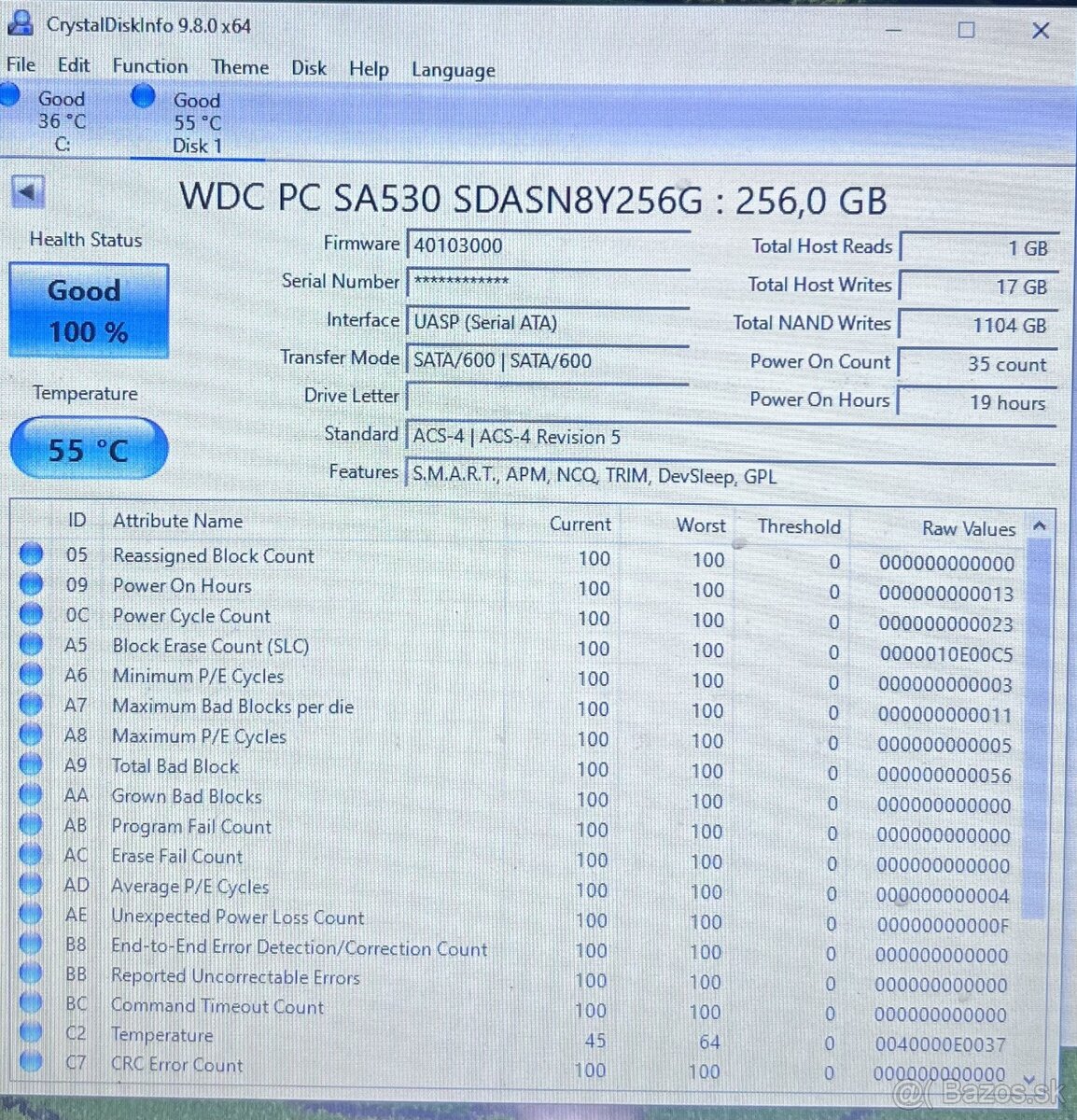Click the previous disk arrow button
This screenshot has height=1120, width=1077.
coord(27,192)
